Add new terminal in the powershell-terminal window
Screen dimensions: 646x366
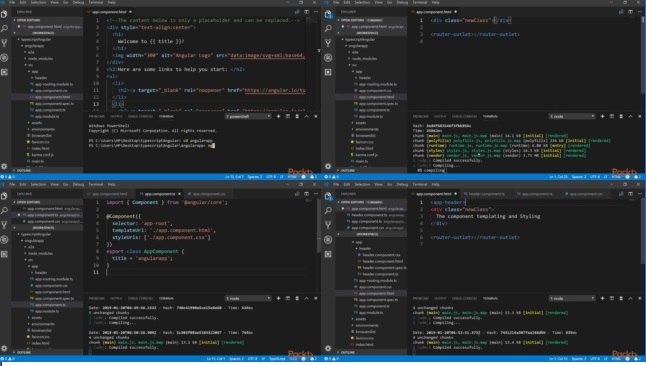point(279,117)
